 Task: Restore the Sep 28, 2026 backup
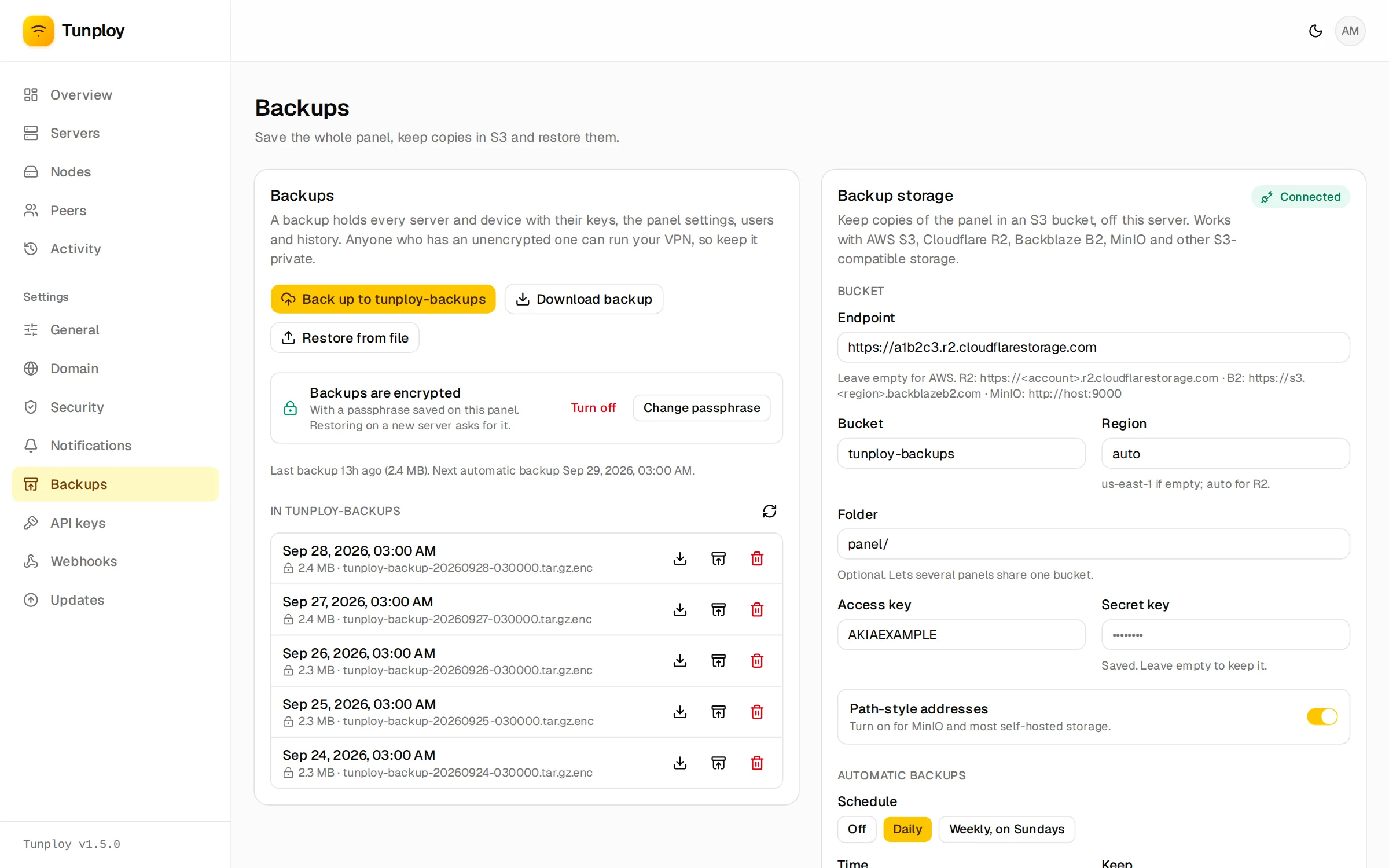[x=718, y=558]
